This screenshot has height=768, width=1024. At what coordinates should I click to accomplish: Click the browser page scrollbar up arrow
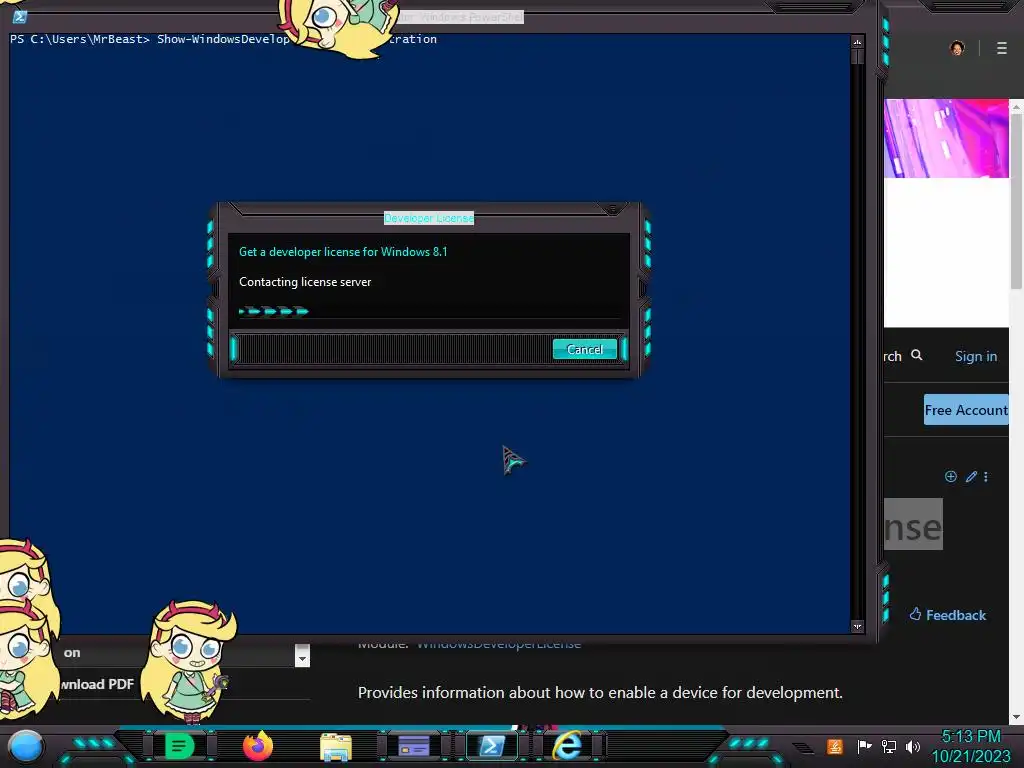pos(1016,106)
